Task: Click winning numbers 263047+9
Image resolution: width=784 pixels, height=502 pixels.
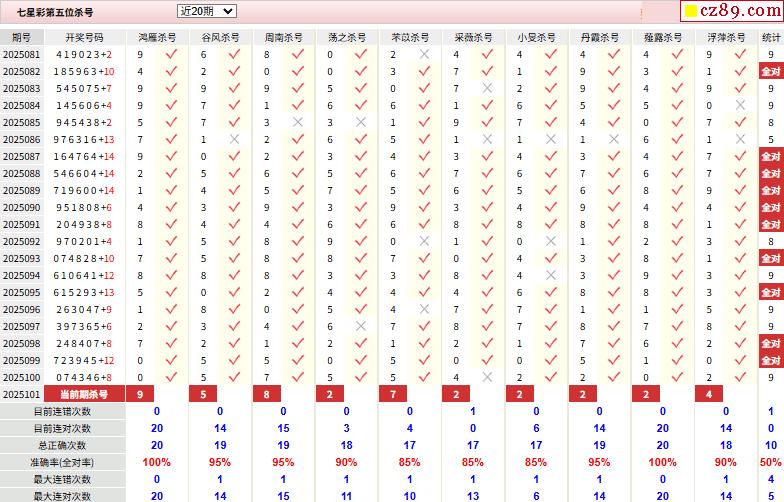Action: [x=84, y=310]
